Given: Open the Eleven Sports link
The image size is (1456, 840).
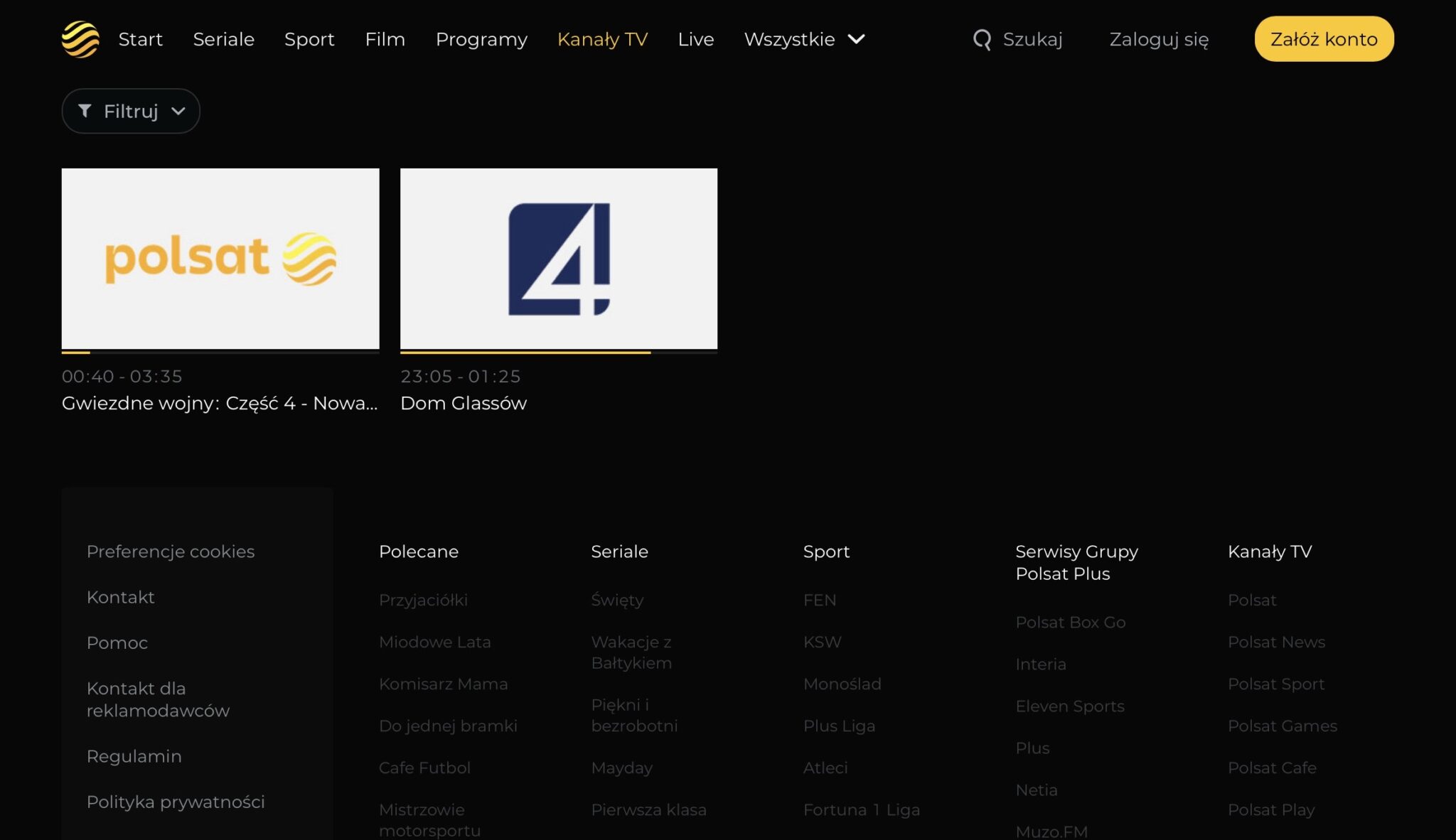Looking at the screenshot, I should (1070, 706).
